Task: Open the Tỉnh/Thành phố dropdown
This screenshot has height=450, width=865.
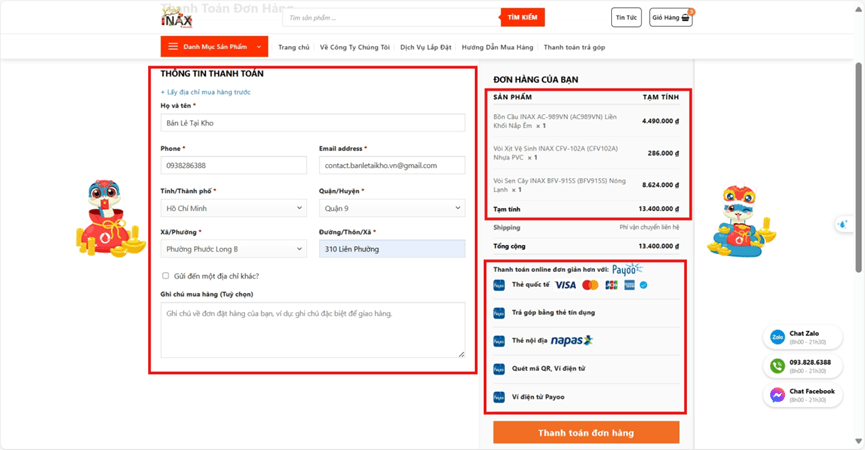Action: click(x=233, y=208)
